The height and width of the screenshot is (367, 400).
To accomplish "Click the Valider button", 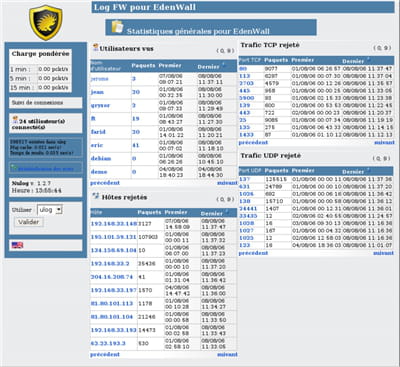I will [29, 222].
